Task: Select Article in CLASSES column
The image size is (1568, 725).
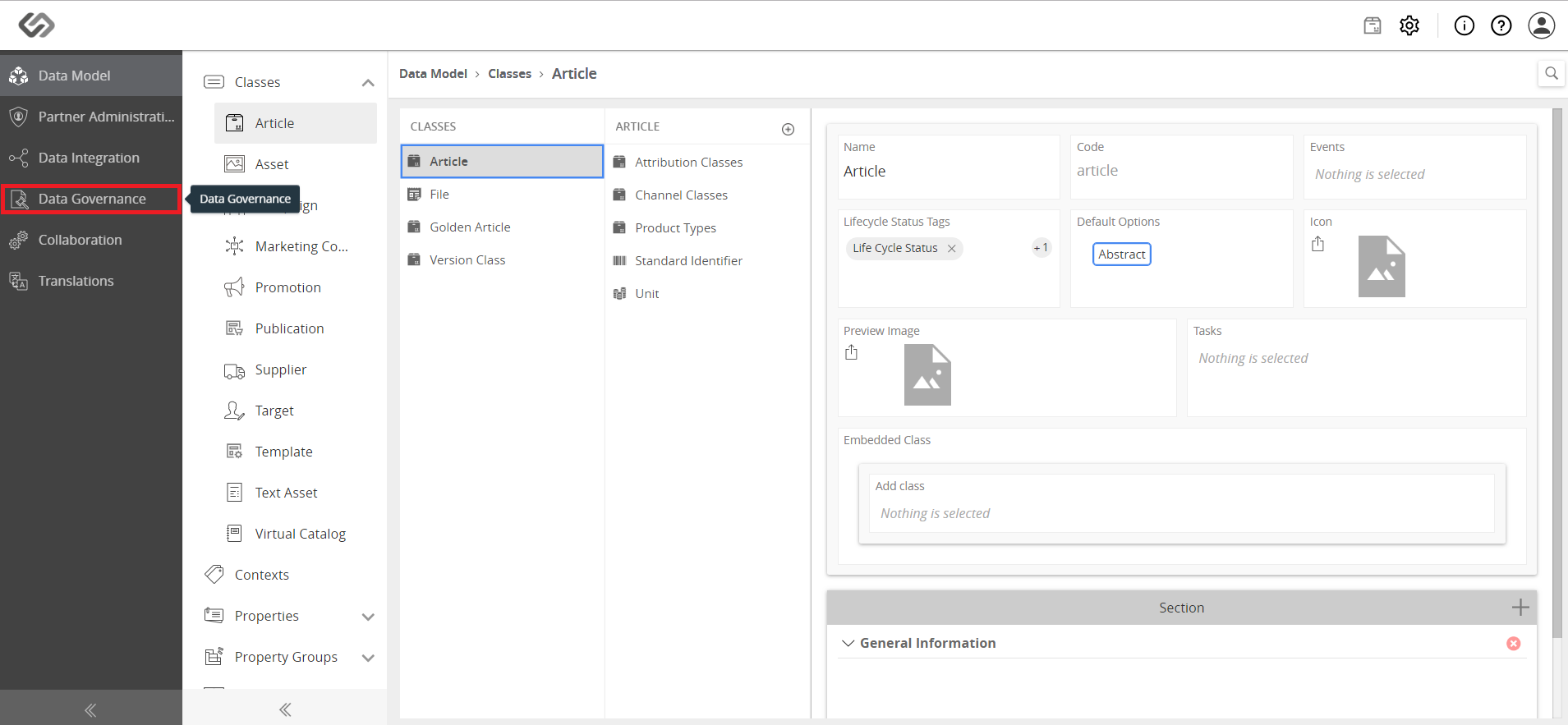Action: pos(502,162)
